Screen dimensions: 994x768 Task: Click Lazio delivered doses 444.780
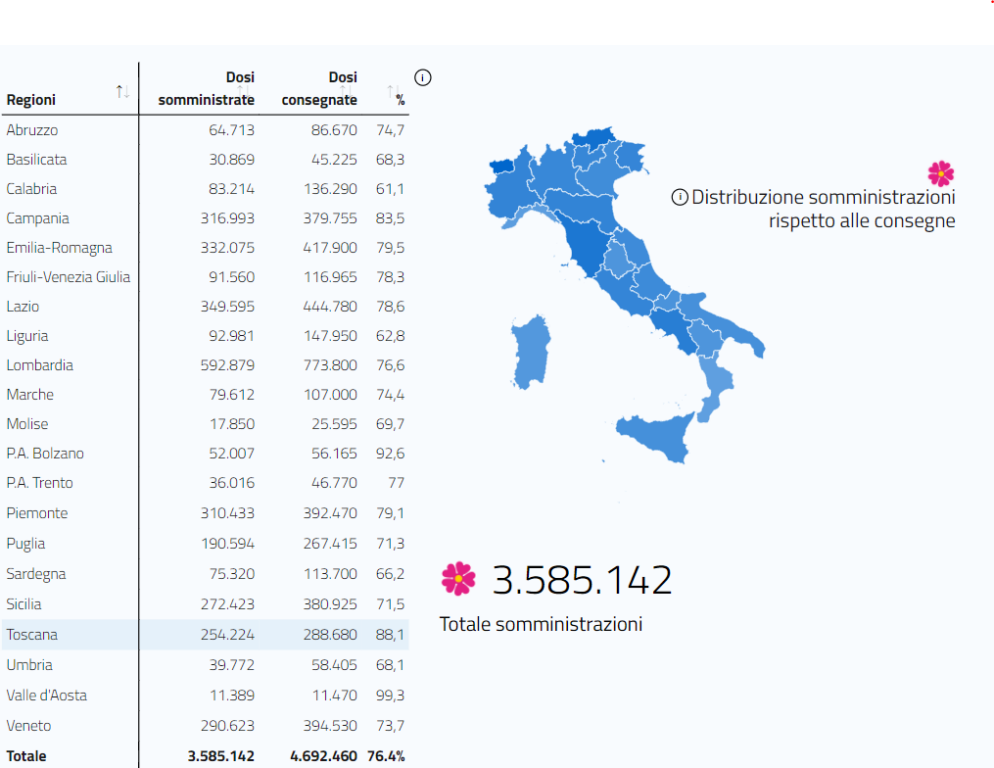coord(330,306)
